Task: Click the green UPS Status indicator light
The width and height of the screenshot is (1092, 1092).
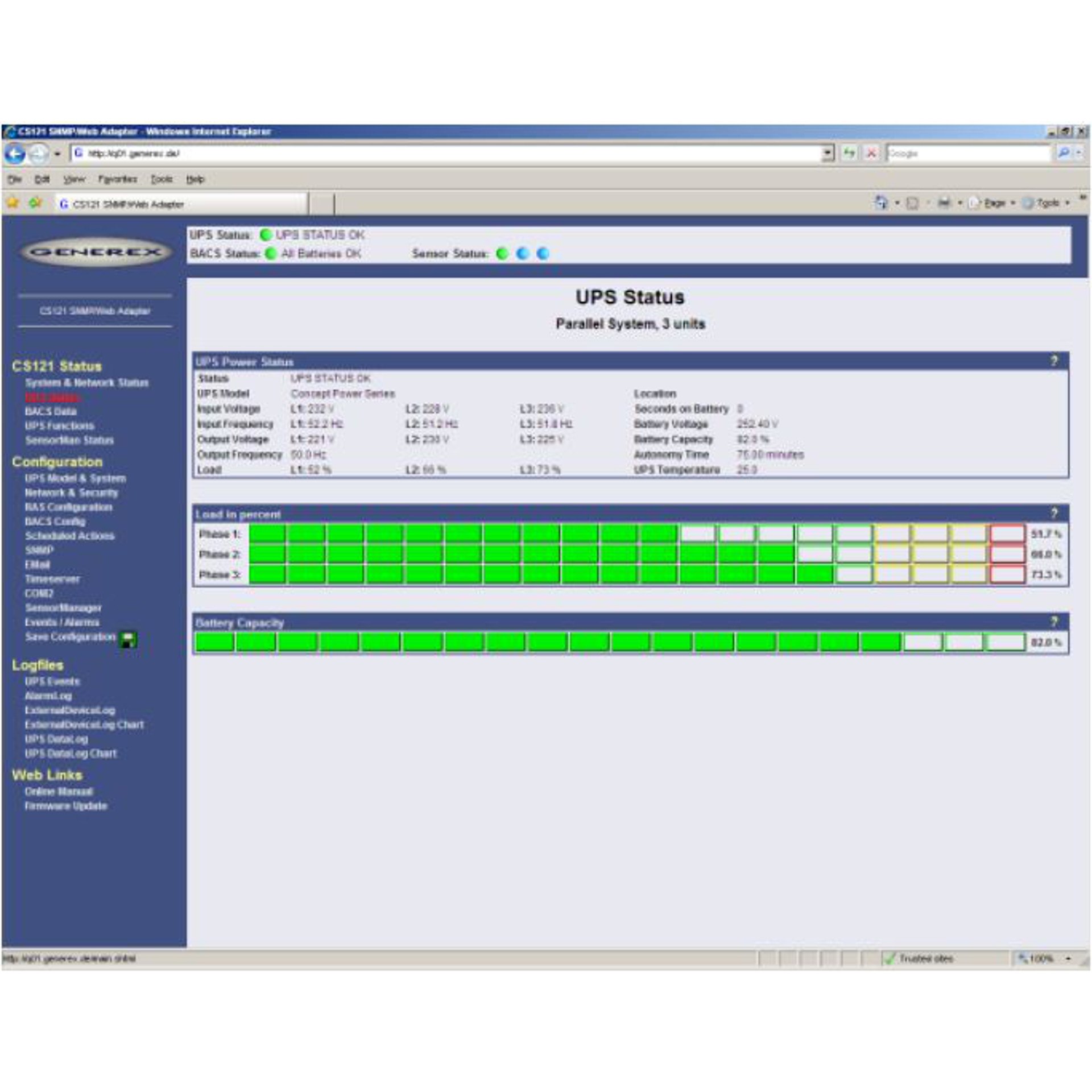Action: (x=266, y=235)
